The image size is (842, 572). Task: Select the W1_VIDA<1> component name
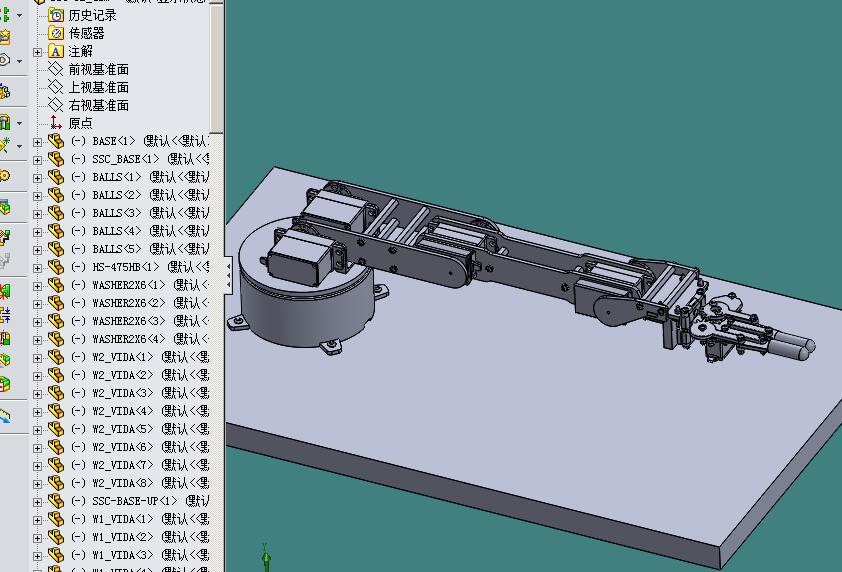[122, 519]
